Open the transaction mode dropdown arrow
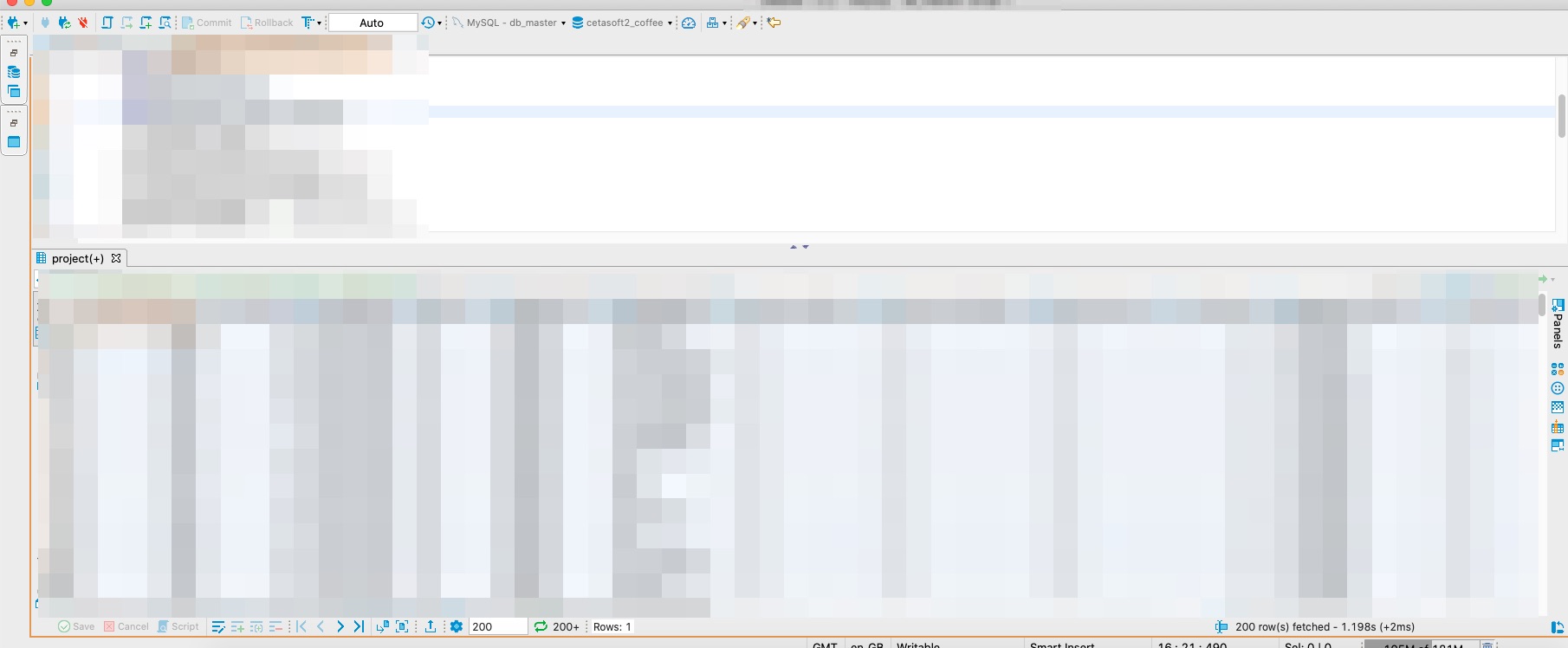The image size is (1568, 648). click(x=319, y=23)
